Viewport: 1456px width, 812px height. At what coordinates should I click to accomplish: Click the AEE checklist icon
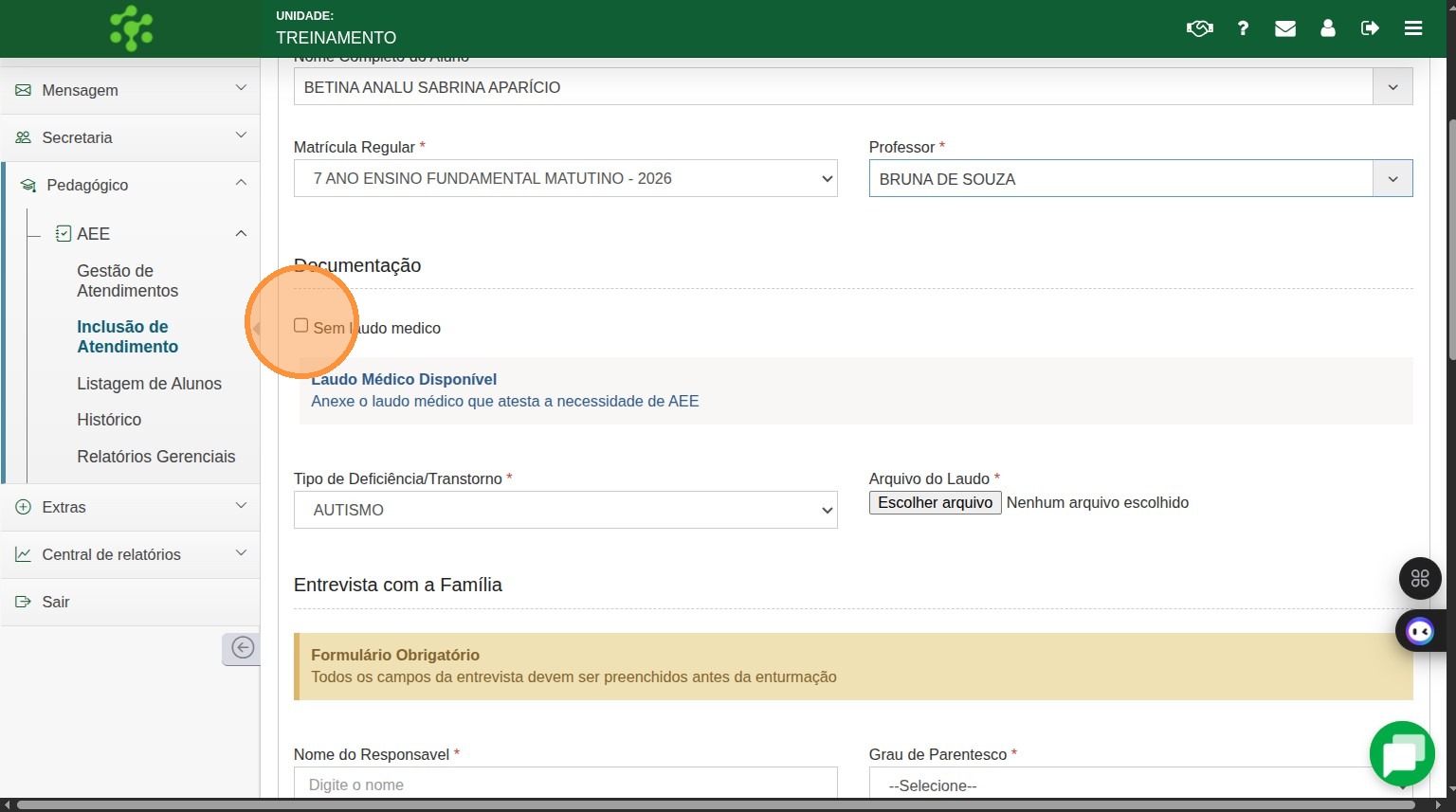click(x=64, y=233)
